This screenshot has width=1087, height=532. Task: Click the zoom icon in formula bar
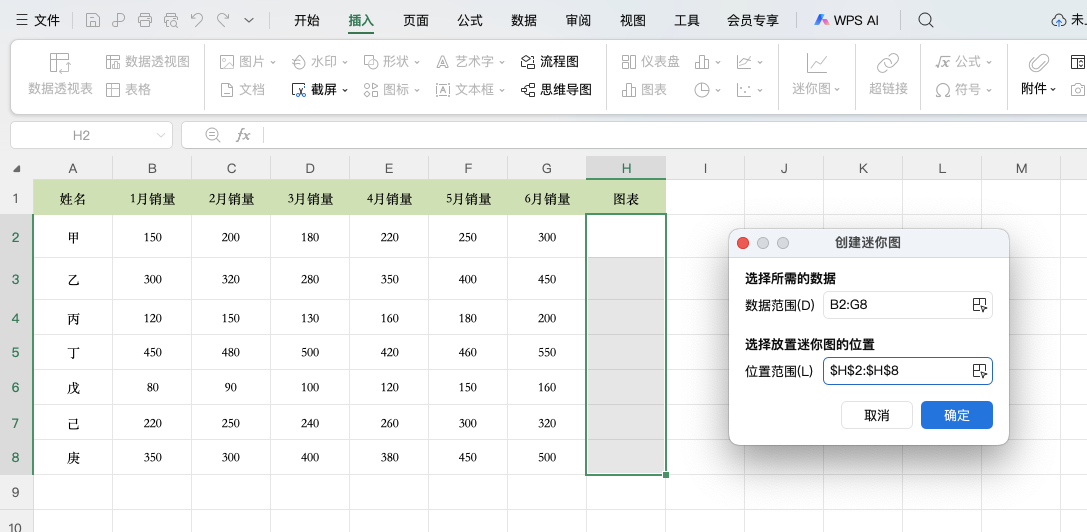pyautogui.click(x=213, y=135)
